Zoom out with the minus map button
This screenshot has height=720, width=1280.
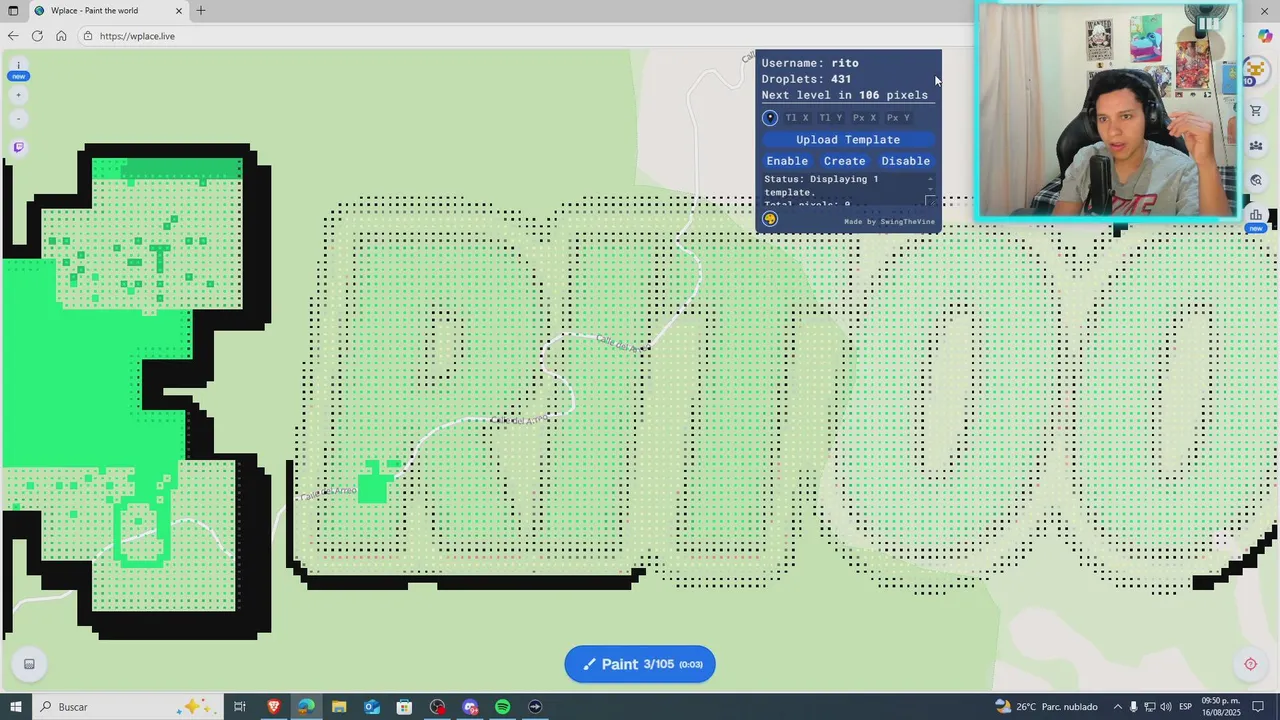click(x=18, y=119)
